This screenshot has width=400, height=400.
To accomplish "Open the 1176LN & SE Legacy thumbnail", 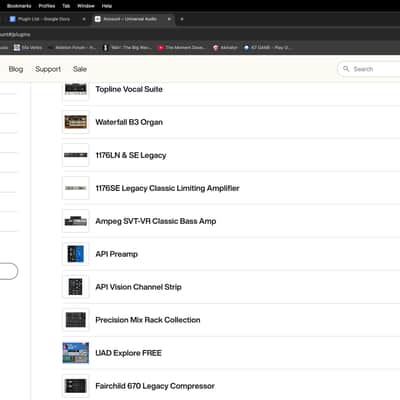I will 76,155.
